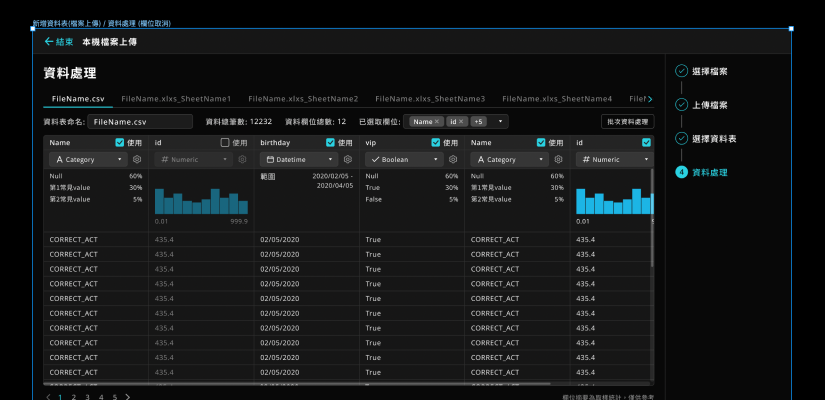Go to previous page with the left arrow
The image size is (825, 400).
pos(48,397)
